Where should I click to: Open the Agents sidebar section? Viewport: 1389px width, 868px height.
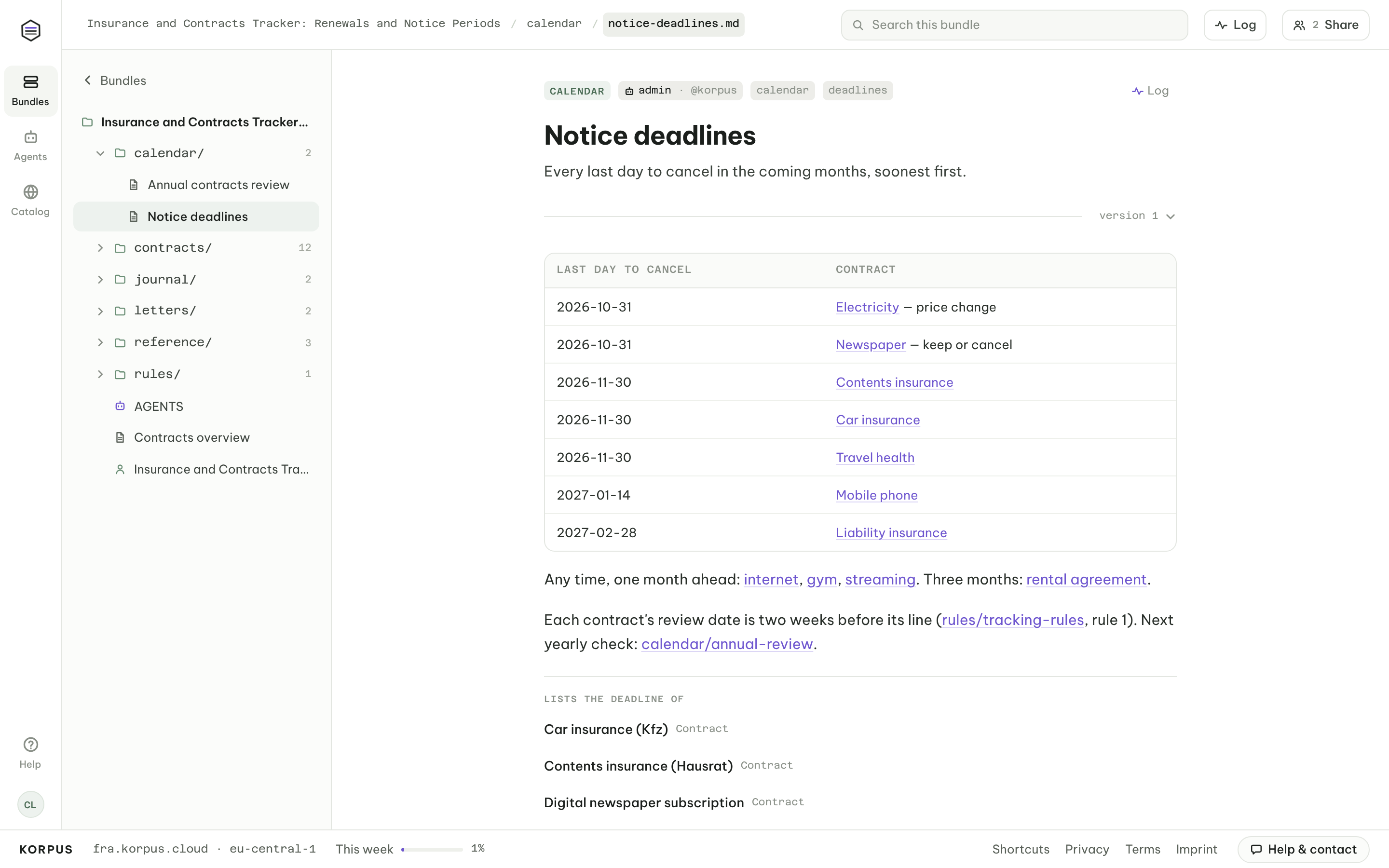[x=30, y=146]
